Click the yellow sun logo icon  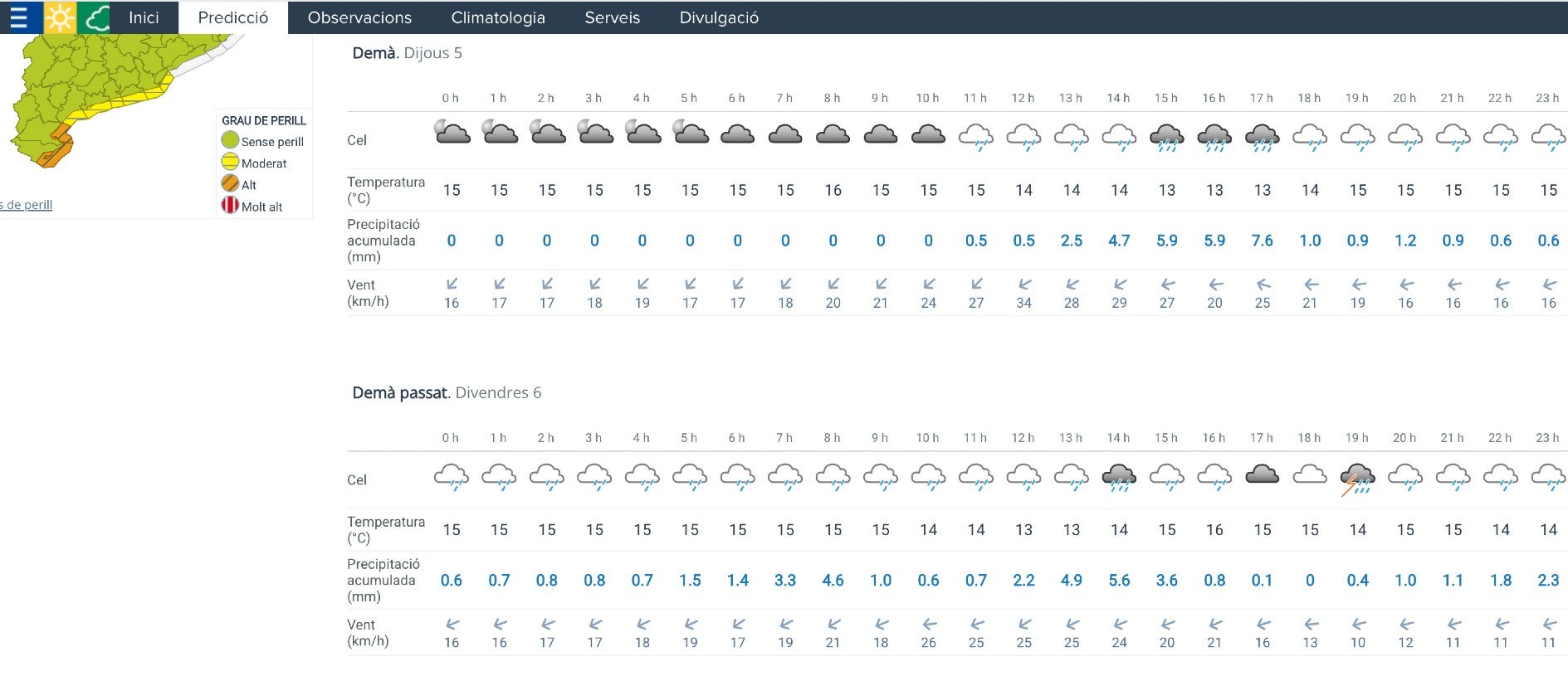[59, 17]
